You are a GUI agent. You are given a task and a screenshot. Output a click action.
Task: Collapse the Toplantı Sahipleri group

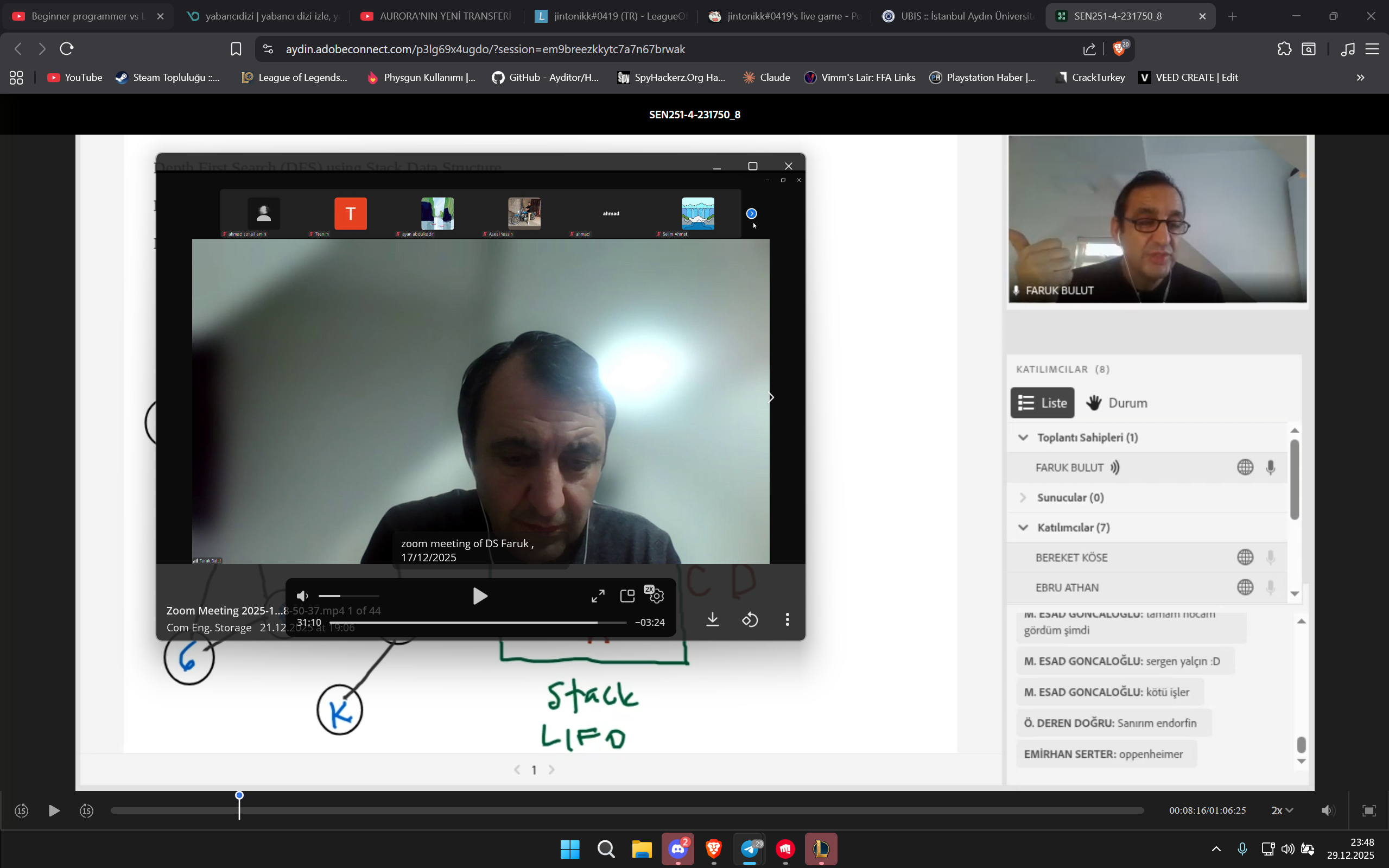1023,438
